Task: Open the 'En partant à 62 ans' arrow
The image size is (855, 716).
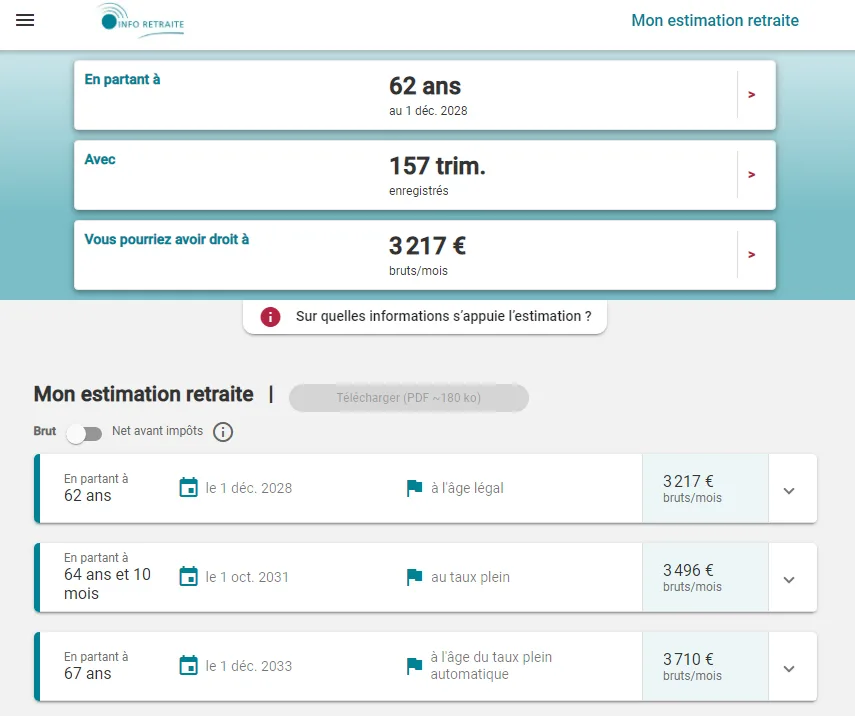Action: tap(751, 95)
